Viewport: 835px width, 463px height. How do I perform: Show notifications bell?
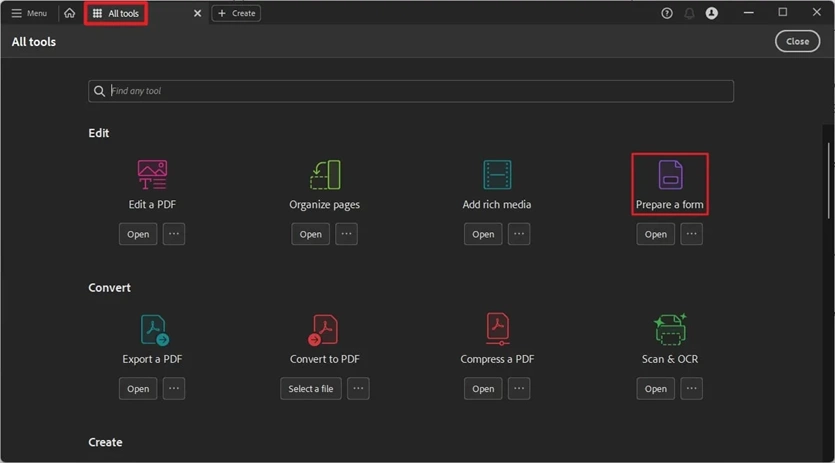click(689, 13)
